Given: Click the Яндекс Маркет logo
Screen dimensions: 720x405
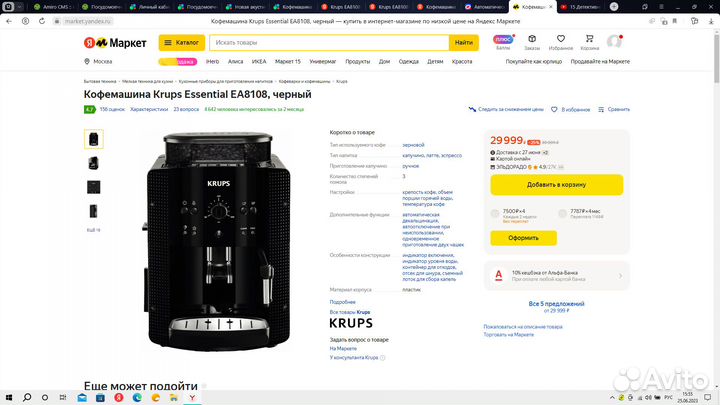Looking at the screenshot, I should point(115,43).
